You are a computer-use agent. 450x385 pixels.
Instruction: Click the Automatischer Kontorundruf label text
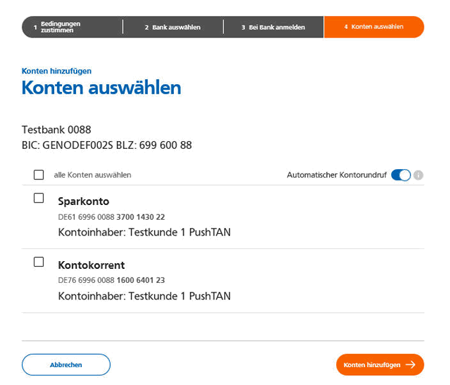[337, 175]
